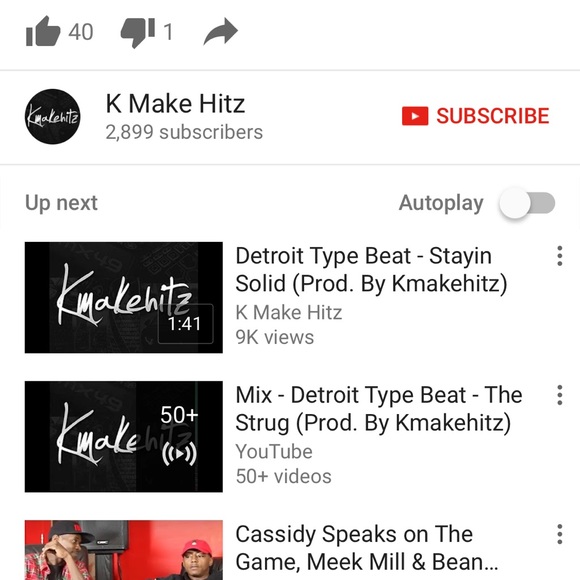Open Cassidy interview video thumbnail

124,550
